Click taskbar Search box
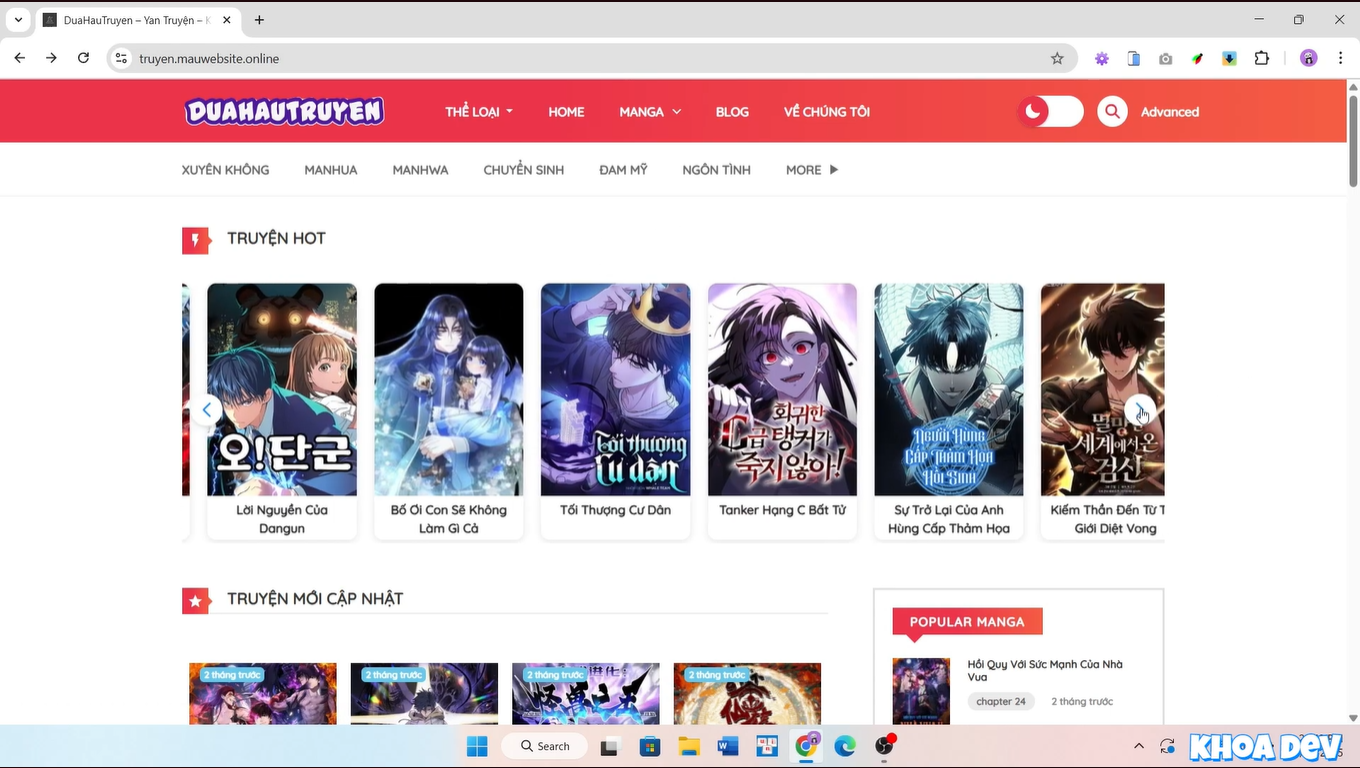The width and height of the screenshot is (1360, 768). click(x=545, y=746)
